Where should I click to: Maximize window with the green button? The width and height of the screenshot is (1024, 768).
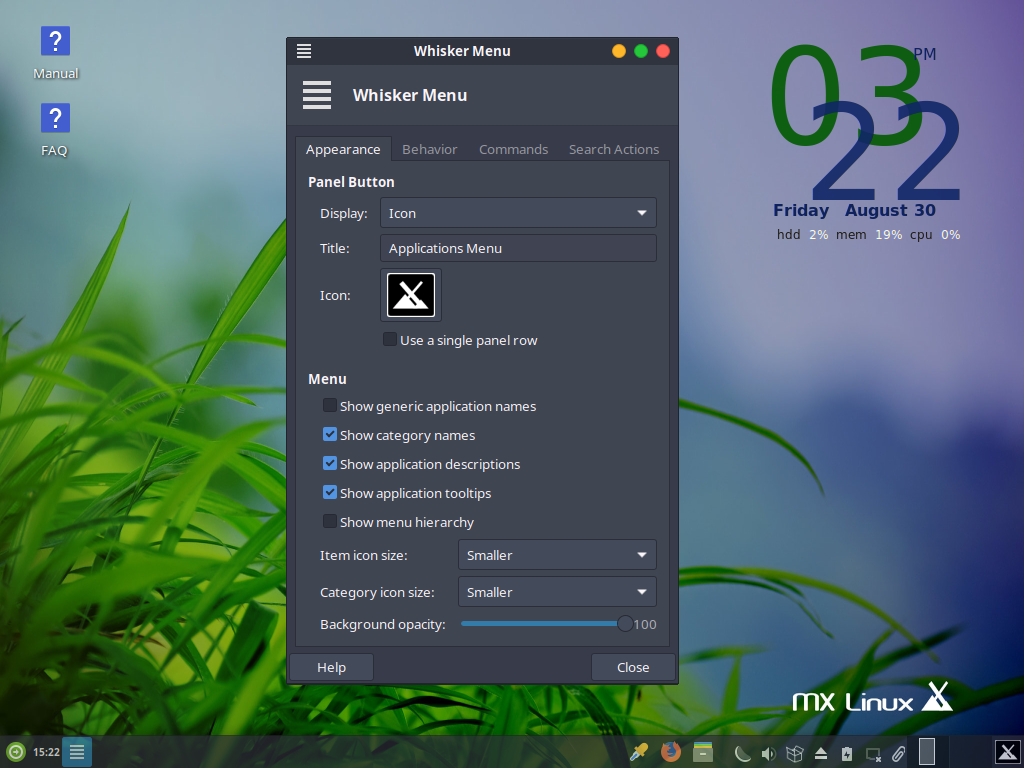click(x=641, y=51)
